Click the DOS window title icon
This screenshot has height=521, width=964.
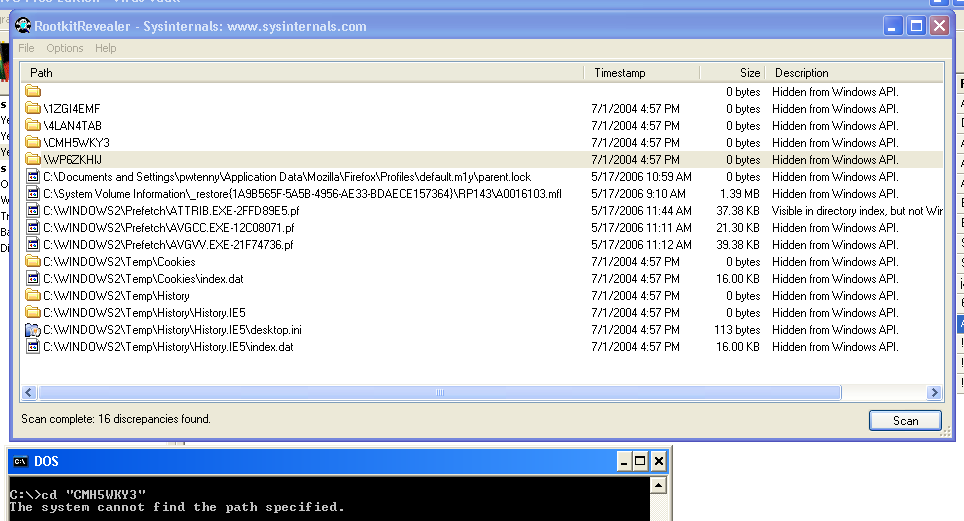[x=20, y=461]
